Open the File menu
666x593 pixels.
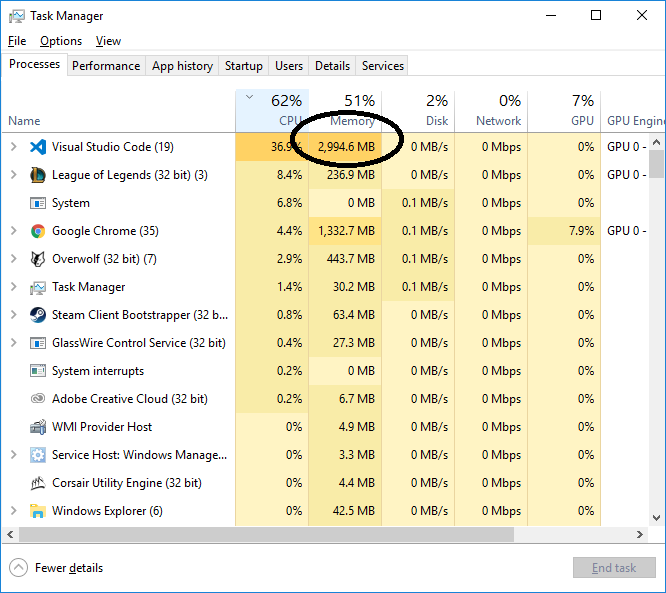point(17,41)
